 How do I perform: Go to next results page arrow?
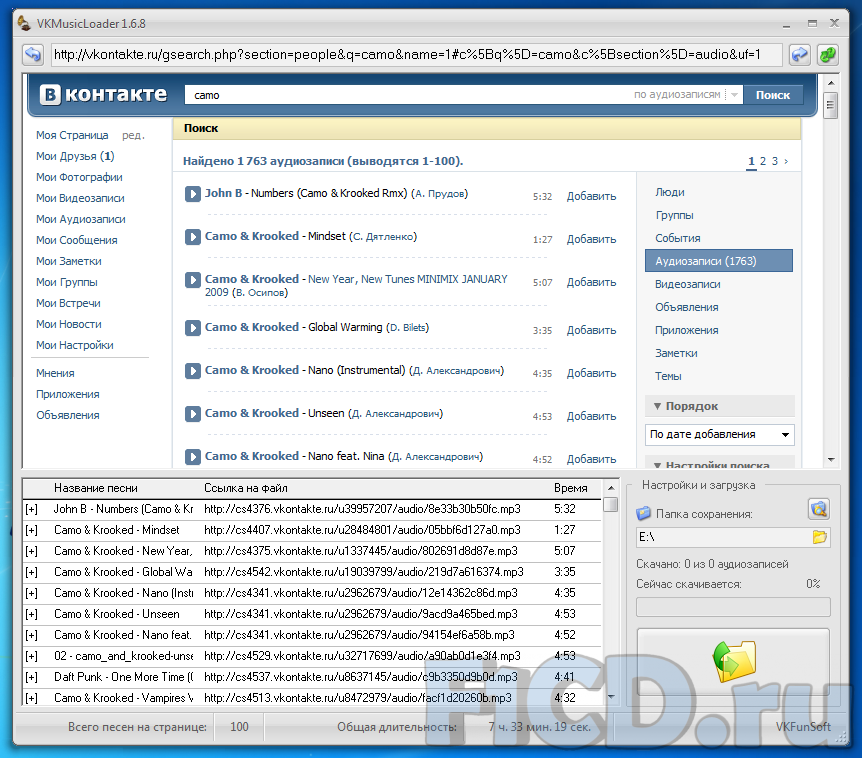pyautogui.click(x=786, y=161)
